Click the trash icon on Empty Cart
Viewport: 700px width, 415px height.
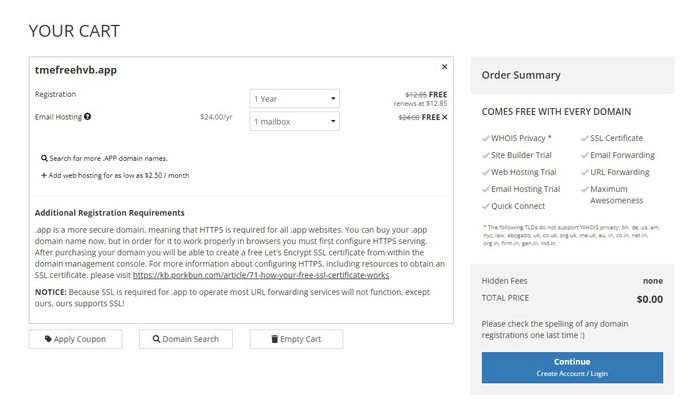pos(275,339)
